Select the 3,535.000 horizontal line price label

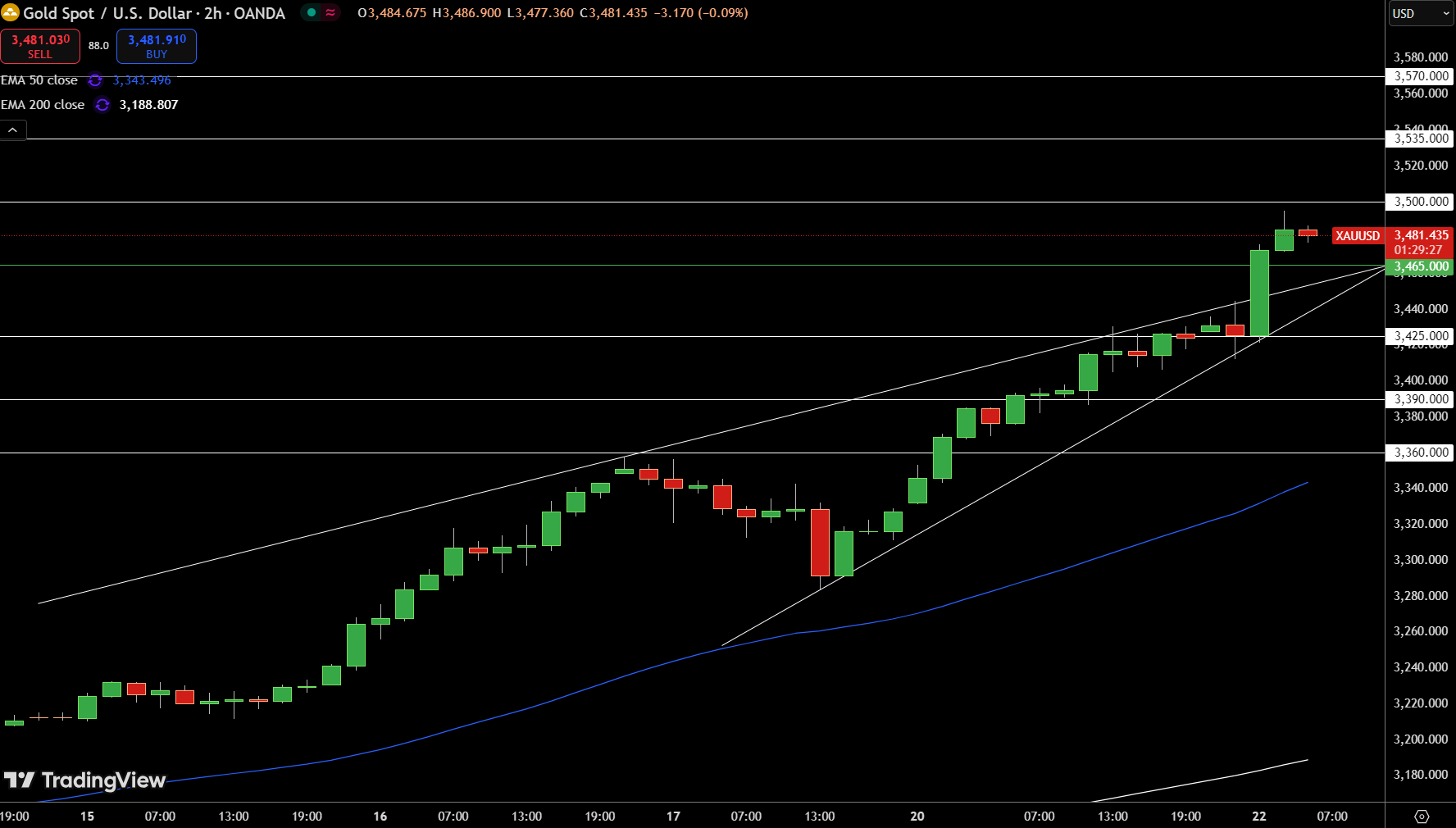click(1419, 139)
